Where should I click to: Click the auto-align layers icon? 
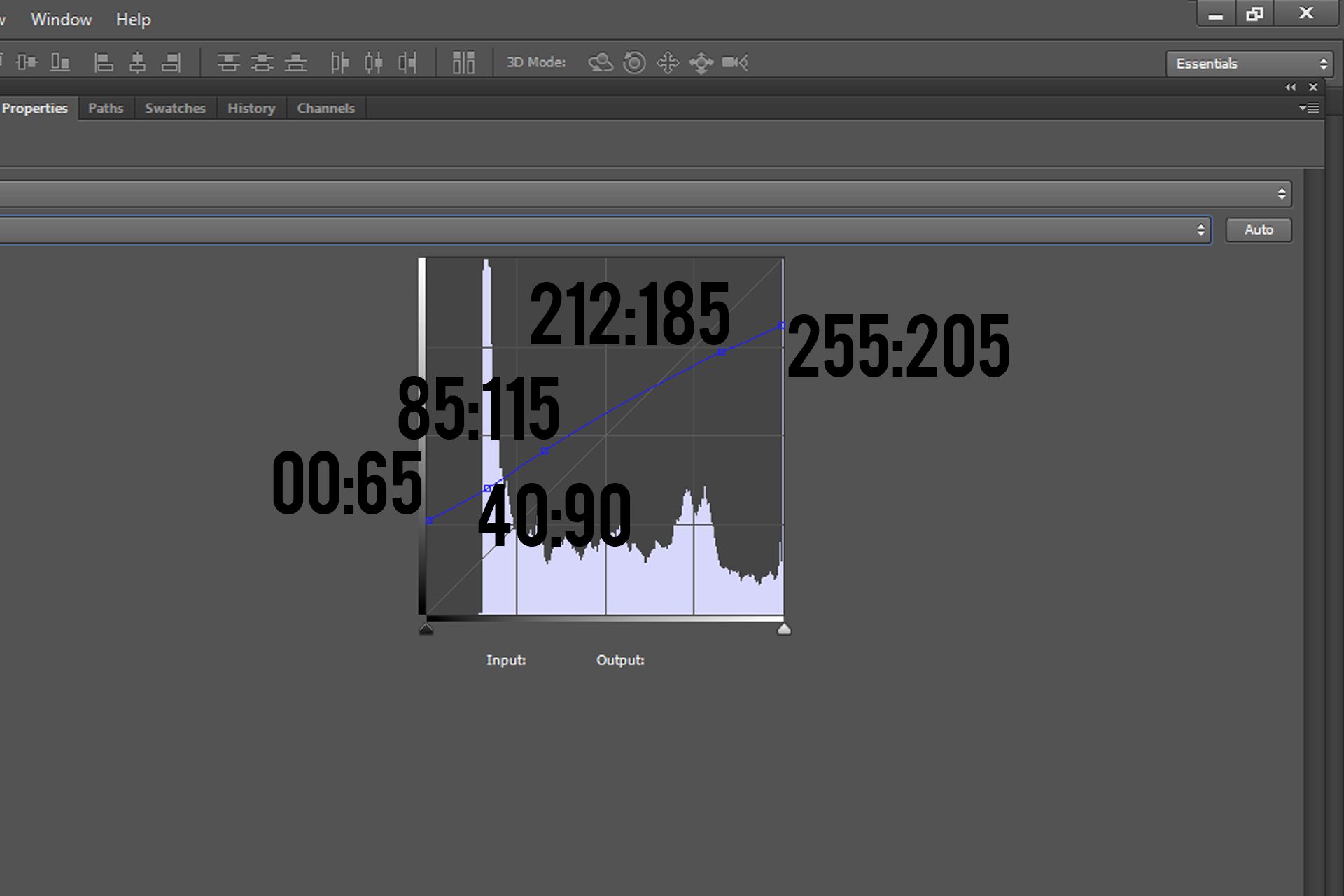click(463, 62)
